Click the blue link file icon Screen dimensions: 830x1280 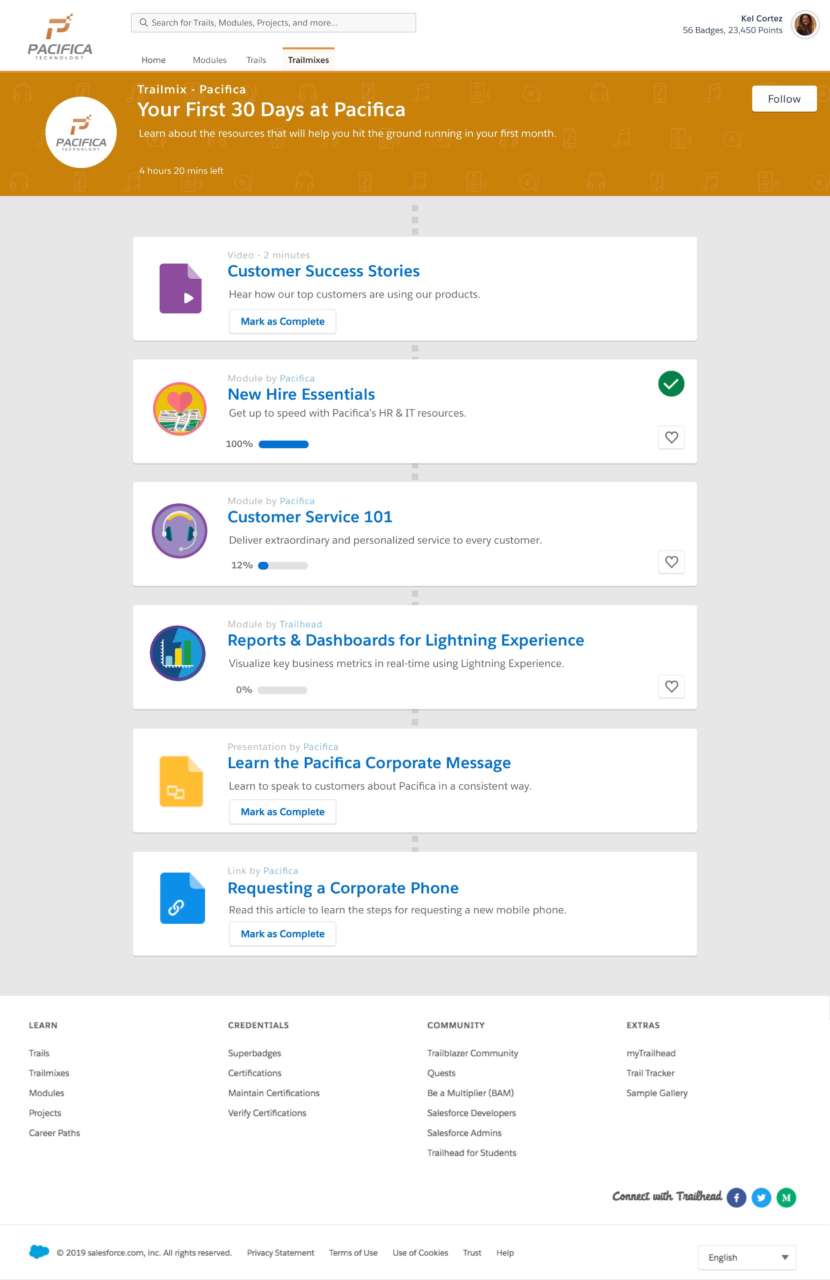click(182, 898)
